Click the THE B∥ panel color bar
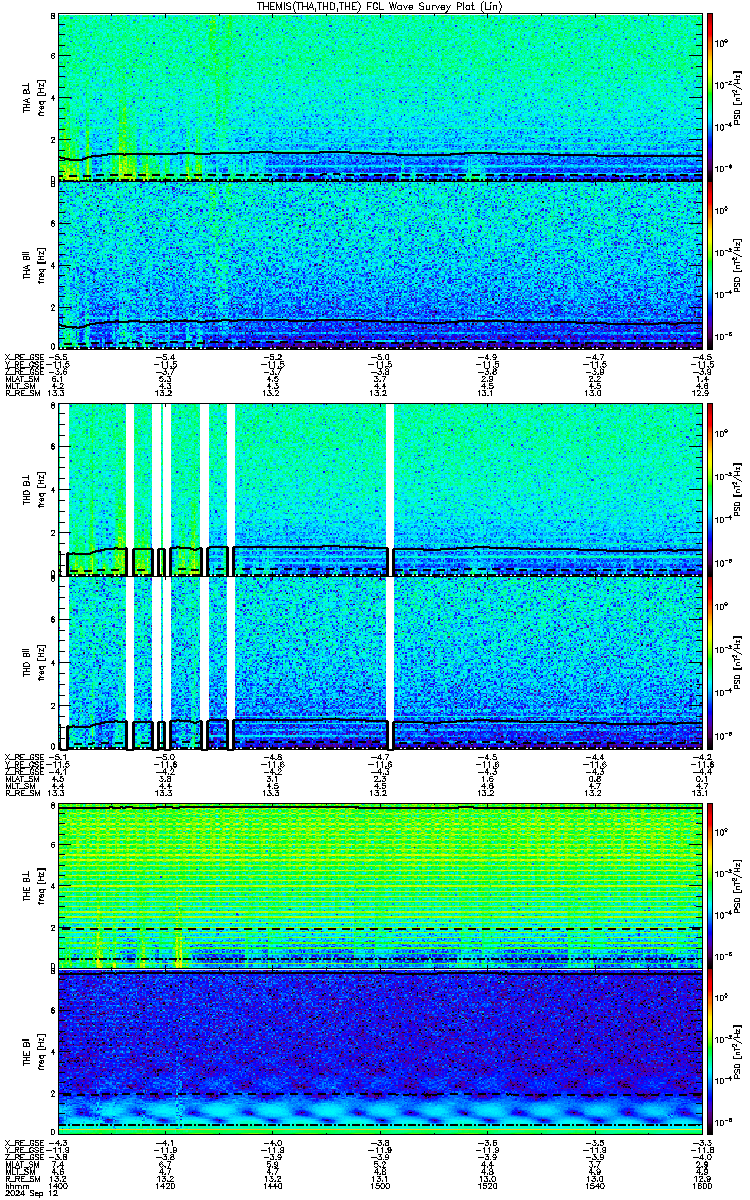The width and height of the screenshot is (750, 1200). click(710, 1050)
